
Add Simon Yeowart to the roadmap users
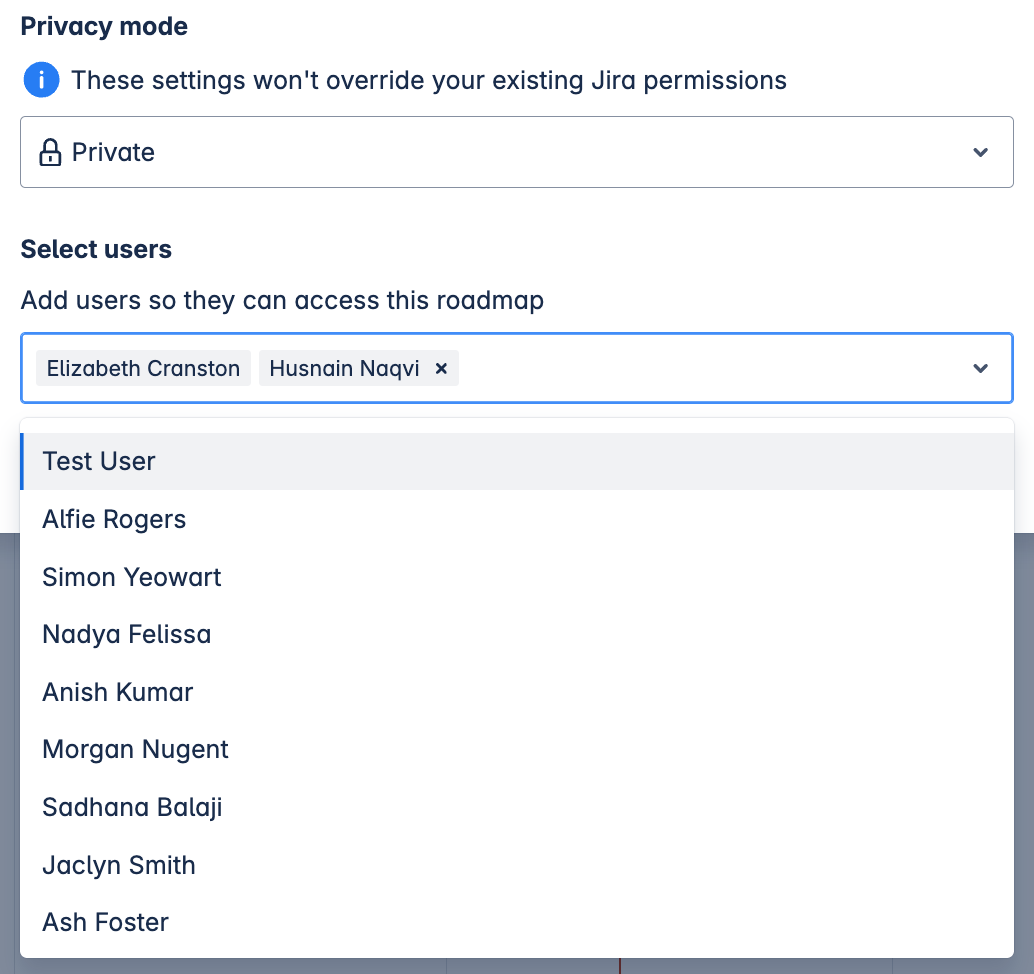coord(132,577)
